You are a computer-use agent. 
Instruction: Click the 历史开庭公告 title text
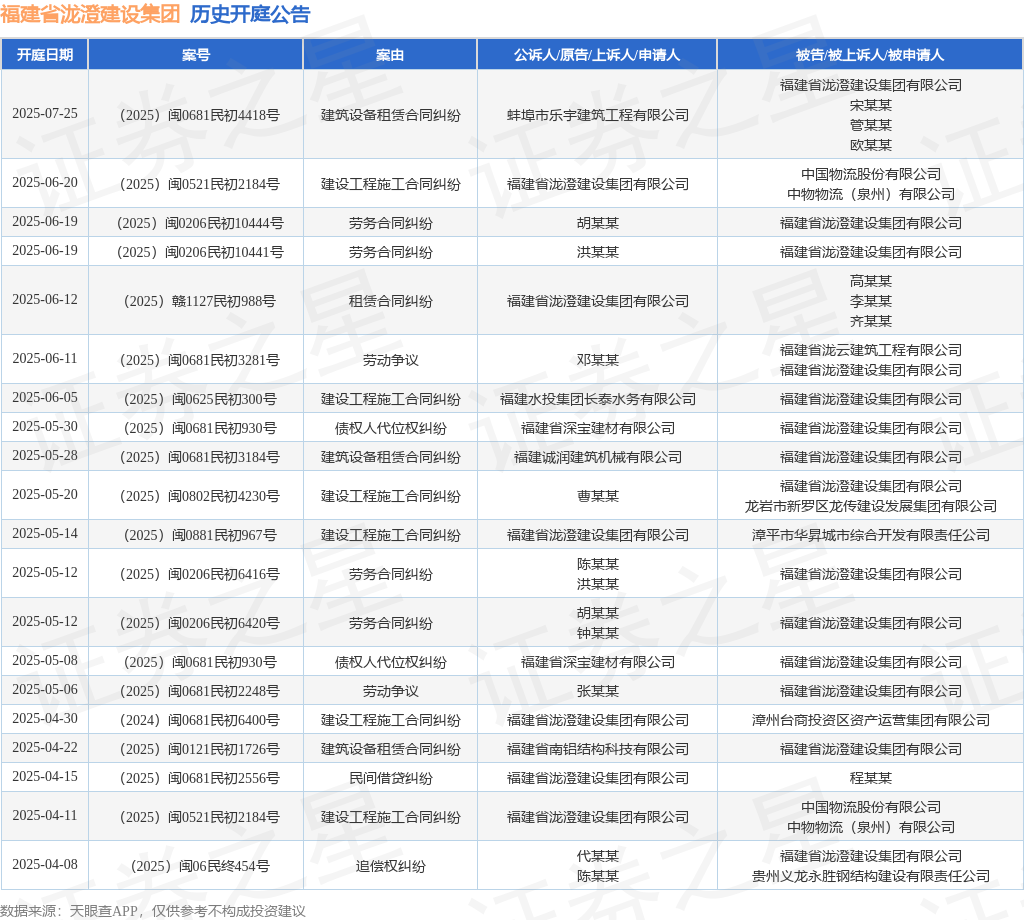click(250, 14)
